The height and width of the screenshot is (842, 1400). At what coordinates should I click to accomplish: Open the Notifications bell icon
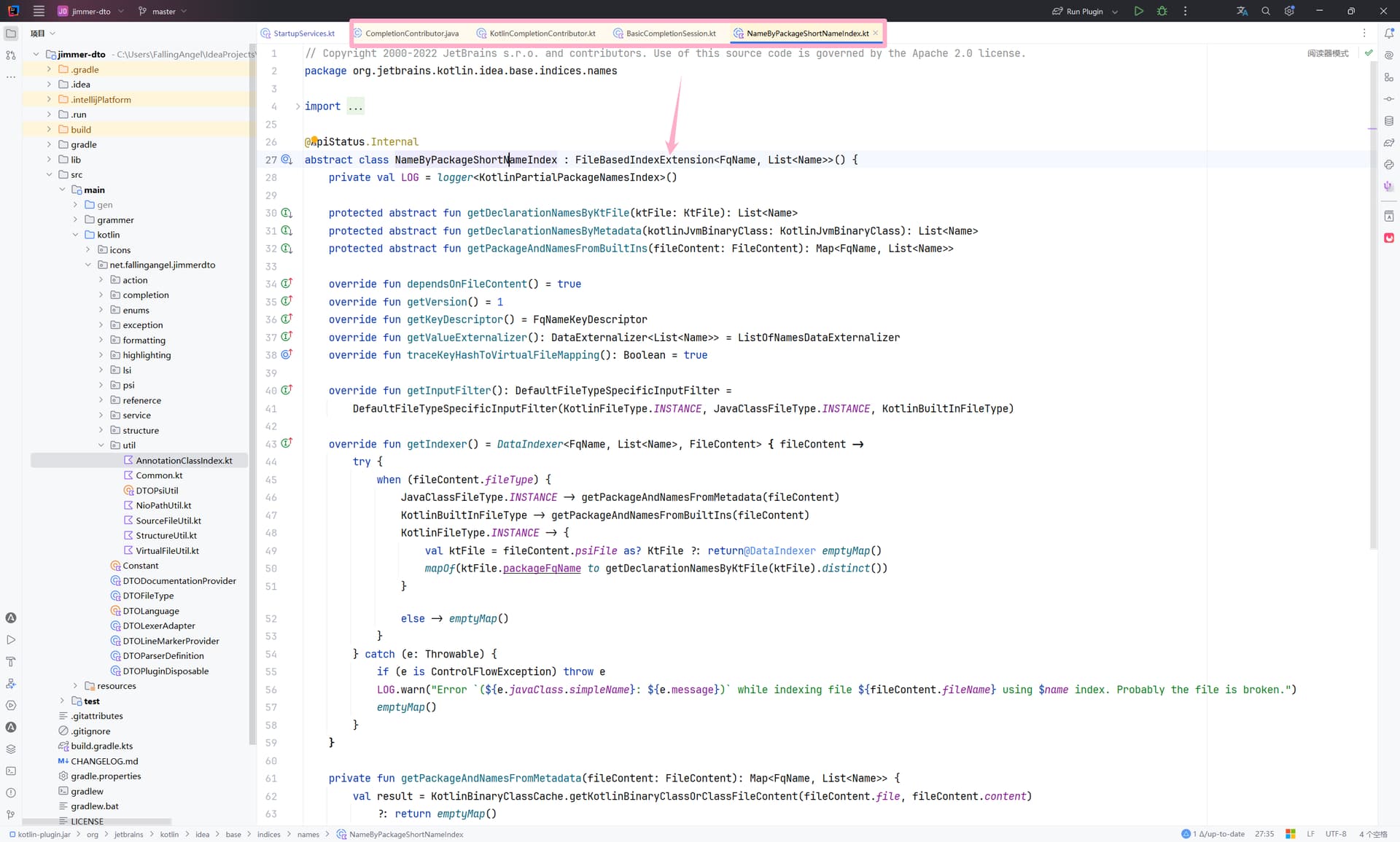[x=1389, y=34]
